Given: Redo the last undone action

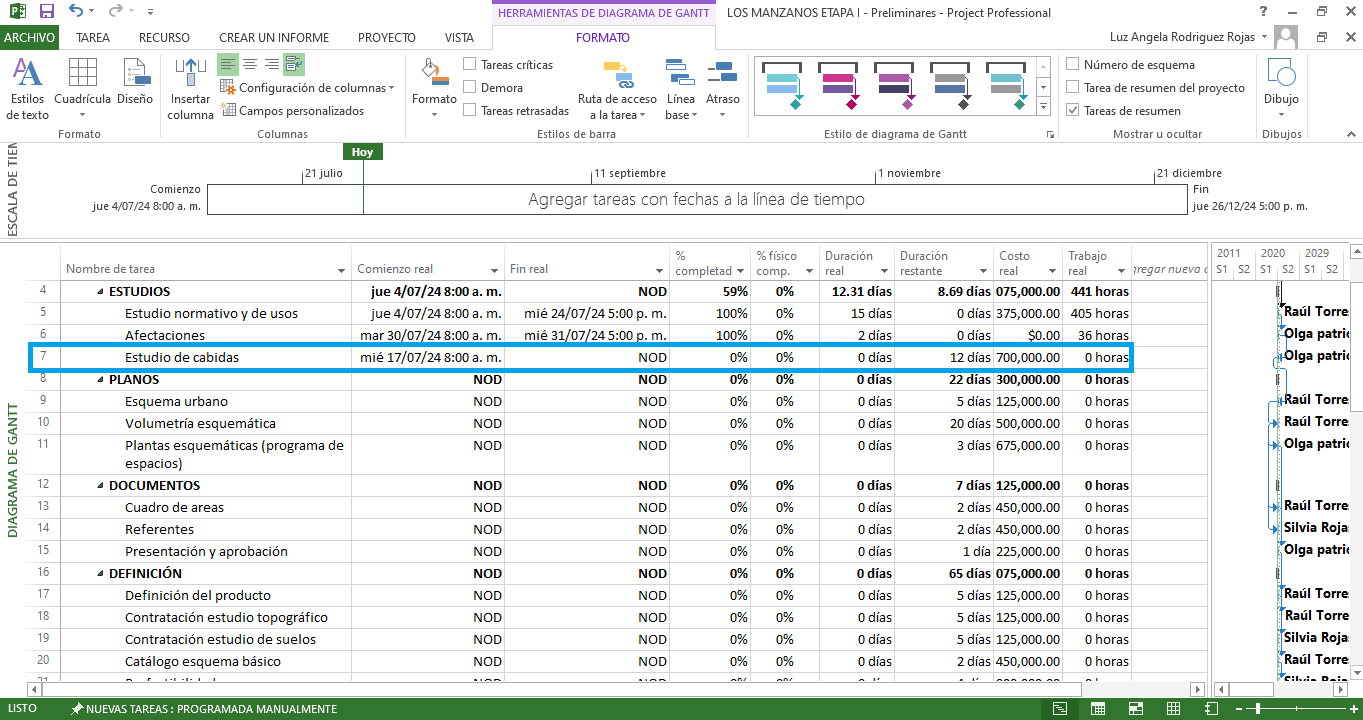Looking at the screenshot, I should pos(115,12).
